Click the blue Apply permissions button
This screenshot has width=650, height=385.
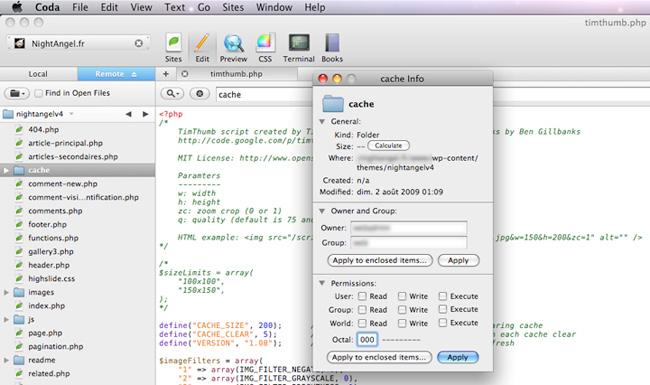click(458, 357)
